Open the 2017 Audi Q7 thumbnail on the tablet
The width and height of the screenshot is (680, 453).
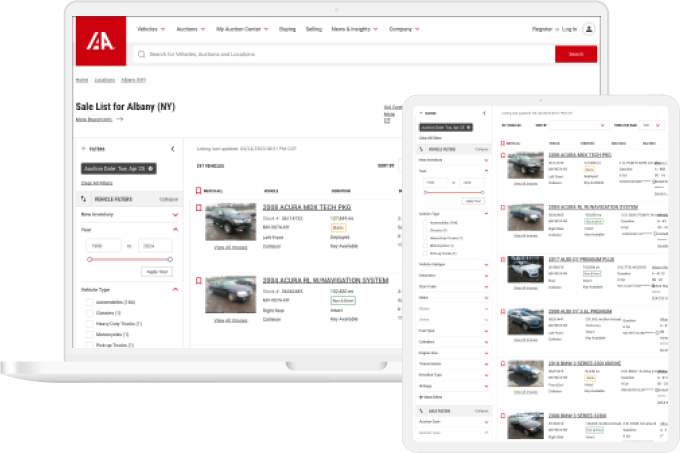[x=526, y=270]
